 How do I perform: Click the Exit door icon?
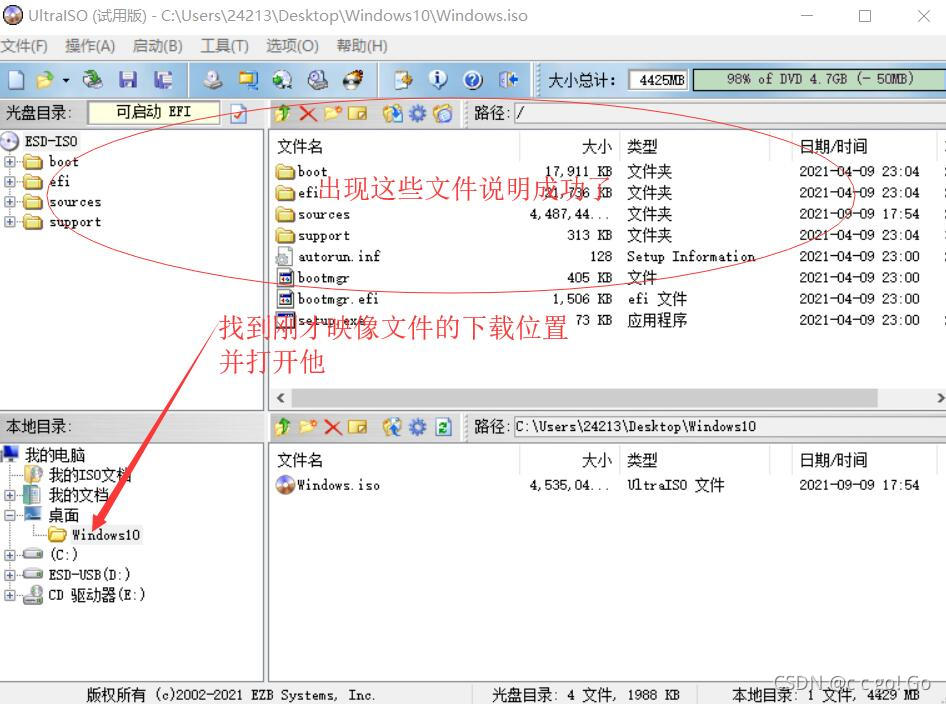tap(508, 80)
